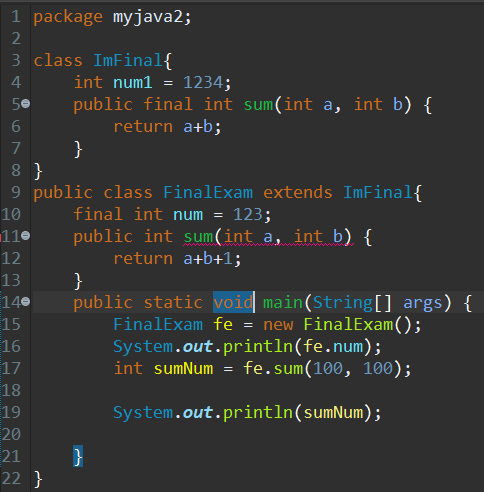Click the new keyword on line 15
Image resolution: width=484 pixels, height=492 pixels.
tap(278, 325)
